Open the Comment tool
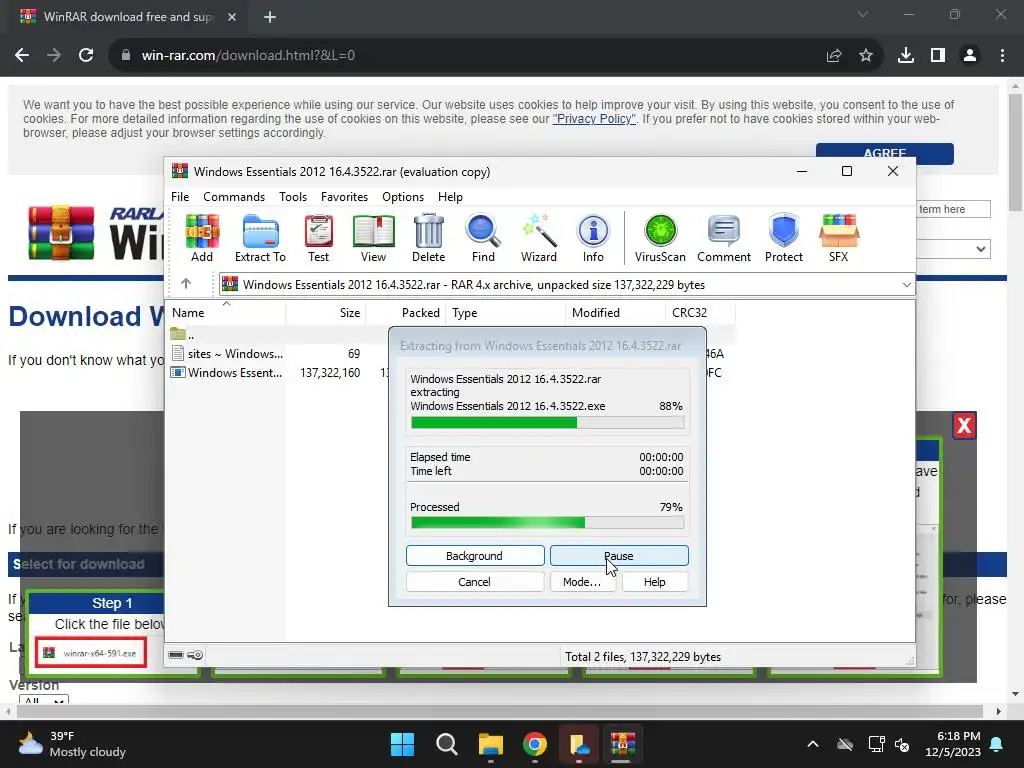Screen dimensions: 1024x768 [724, 238]
